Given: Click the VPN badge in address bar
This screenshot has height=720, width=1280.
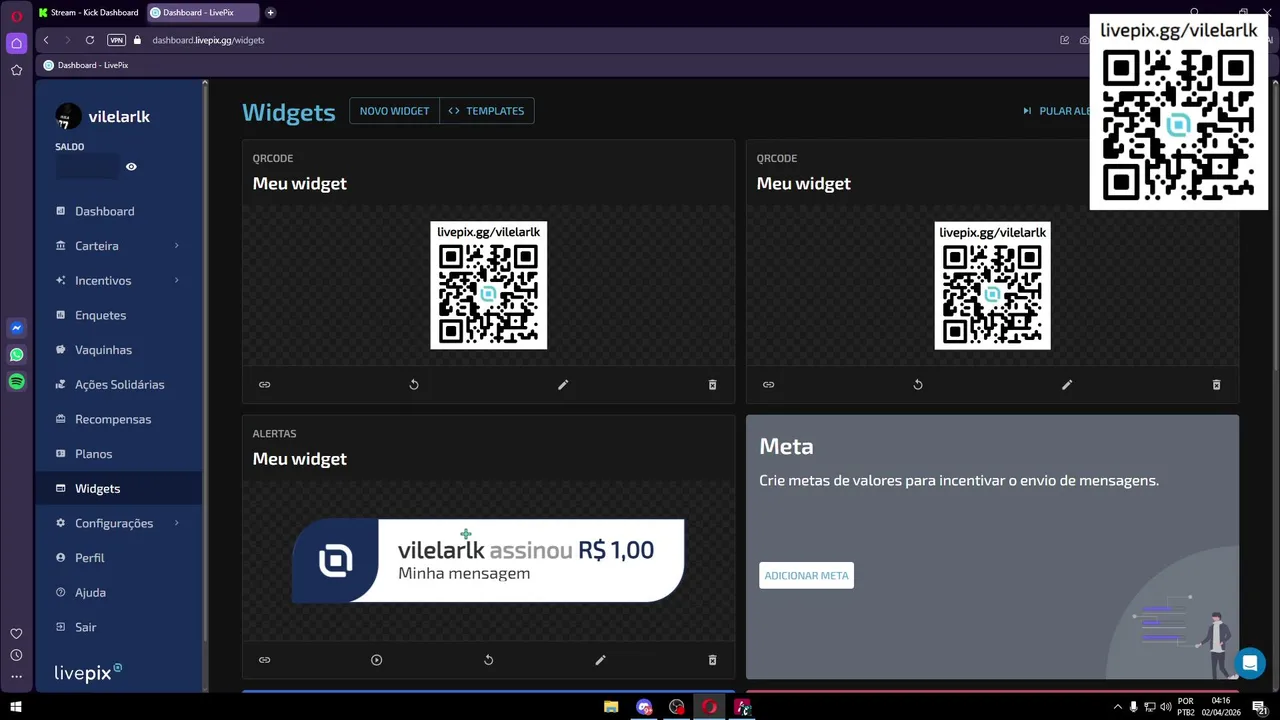Looking at the screenshot, I should [x=116, y=40].
